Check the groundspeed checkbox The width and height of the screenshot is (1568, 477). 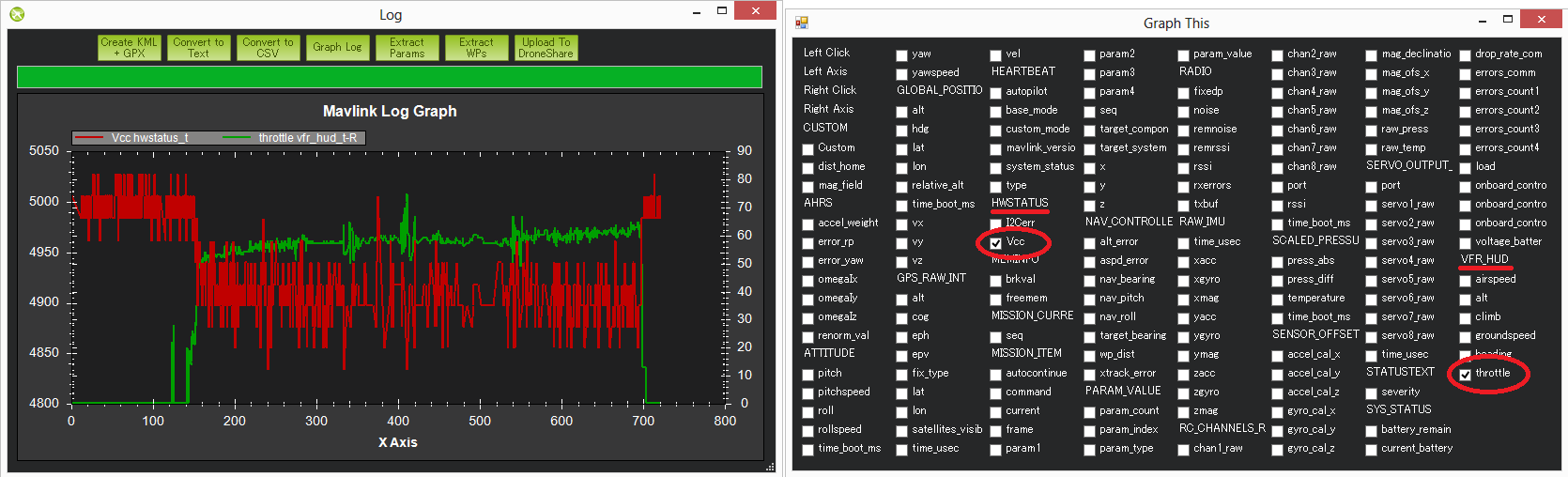[x=1466, y=336]
